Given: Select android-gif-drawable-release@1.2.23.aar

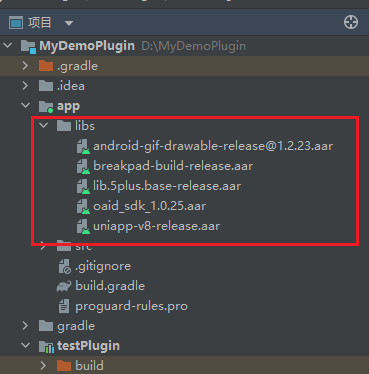Looking at the screenshot, I should (x=213, y=146).
